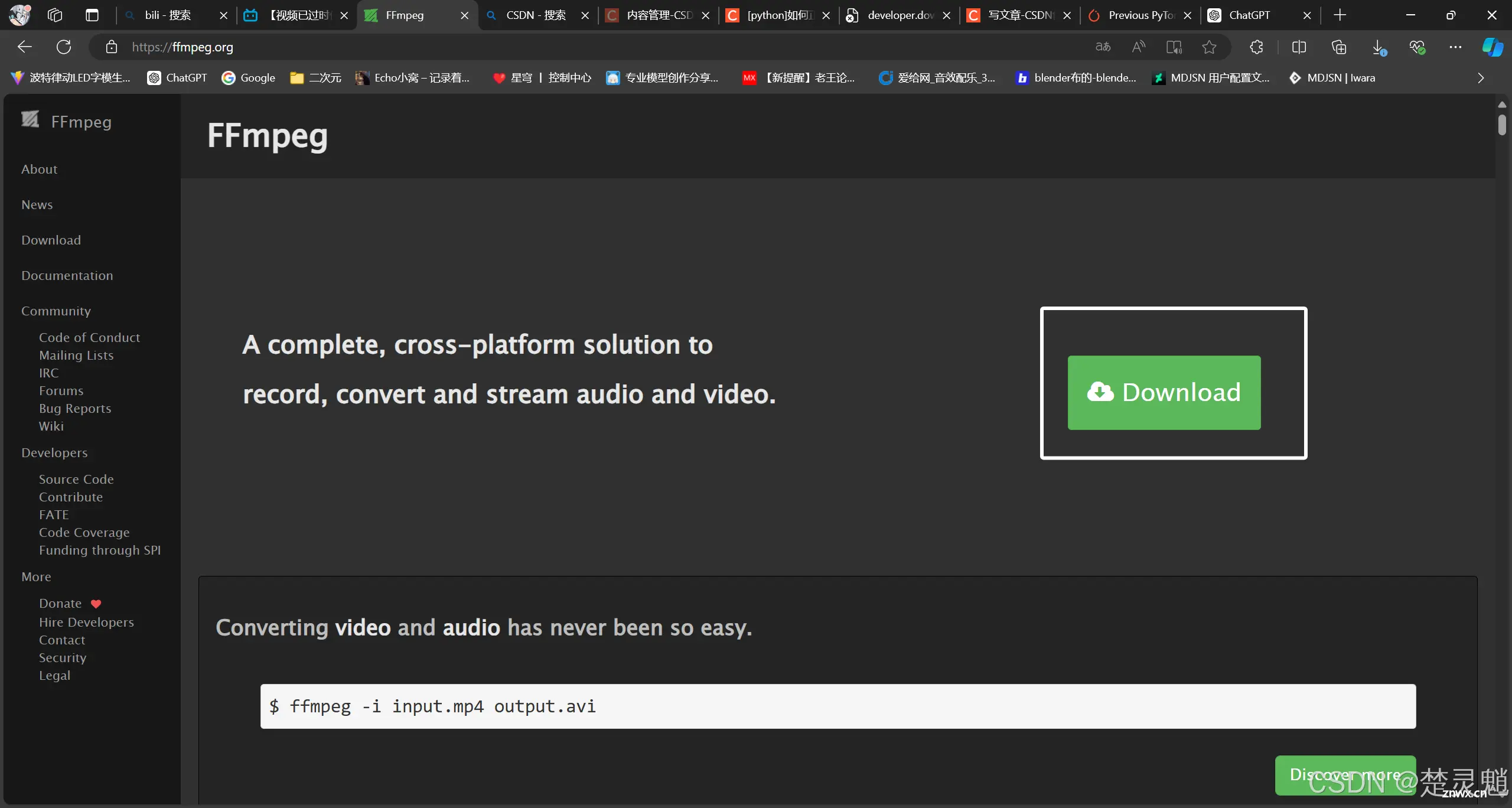Open the browser extensions icon
This screenshot has width=1512, height=808.
point(1256,47)
